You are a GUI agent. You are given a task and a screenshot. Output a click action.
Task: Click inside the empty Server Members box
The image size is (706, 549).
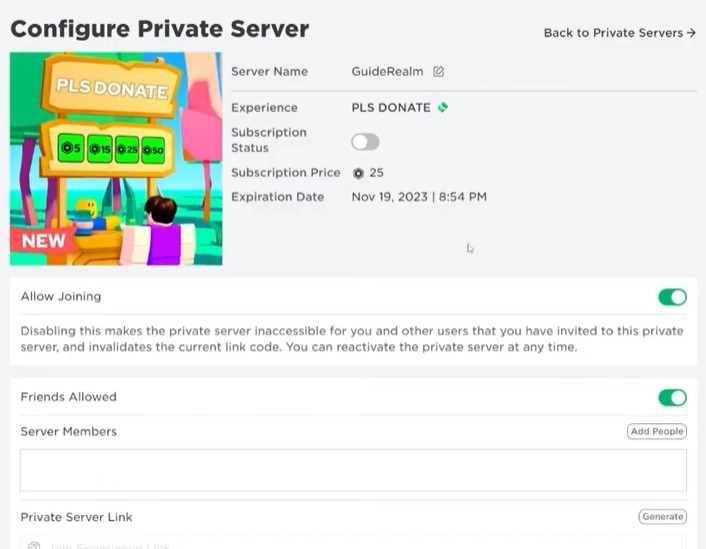(x=353, y=470)
